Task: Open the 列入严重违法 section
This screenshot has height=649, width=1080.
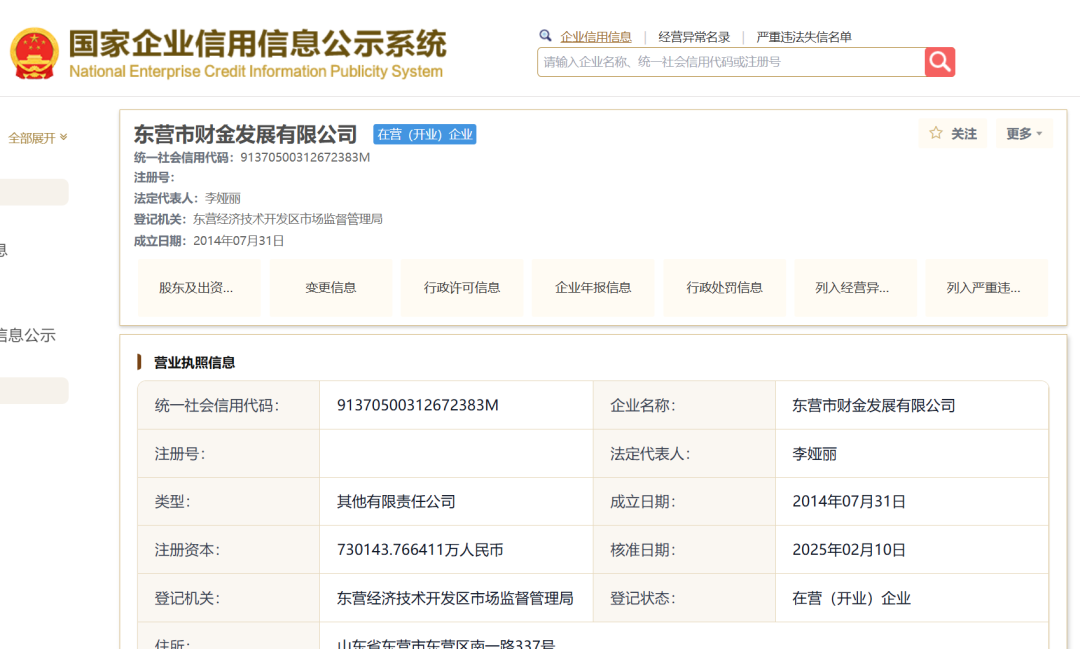Action: (x=984, y=288)
